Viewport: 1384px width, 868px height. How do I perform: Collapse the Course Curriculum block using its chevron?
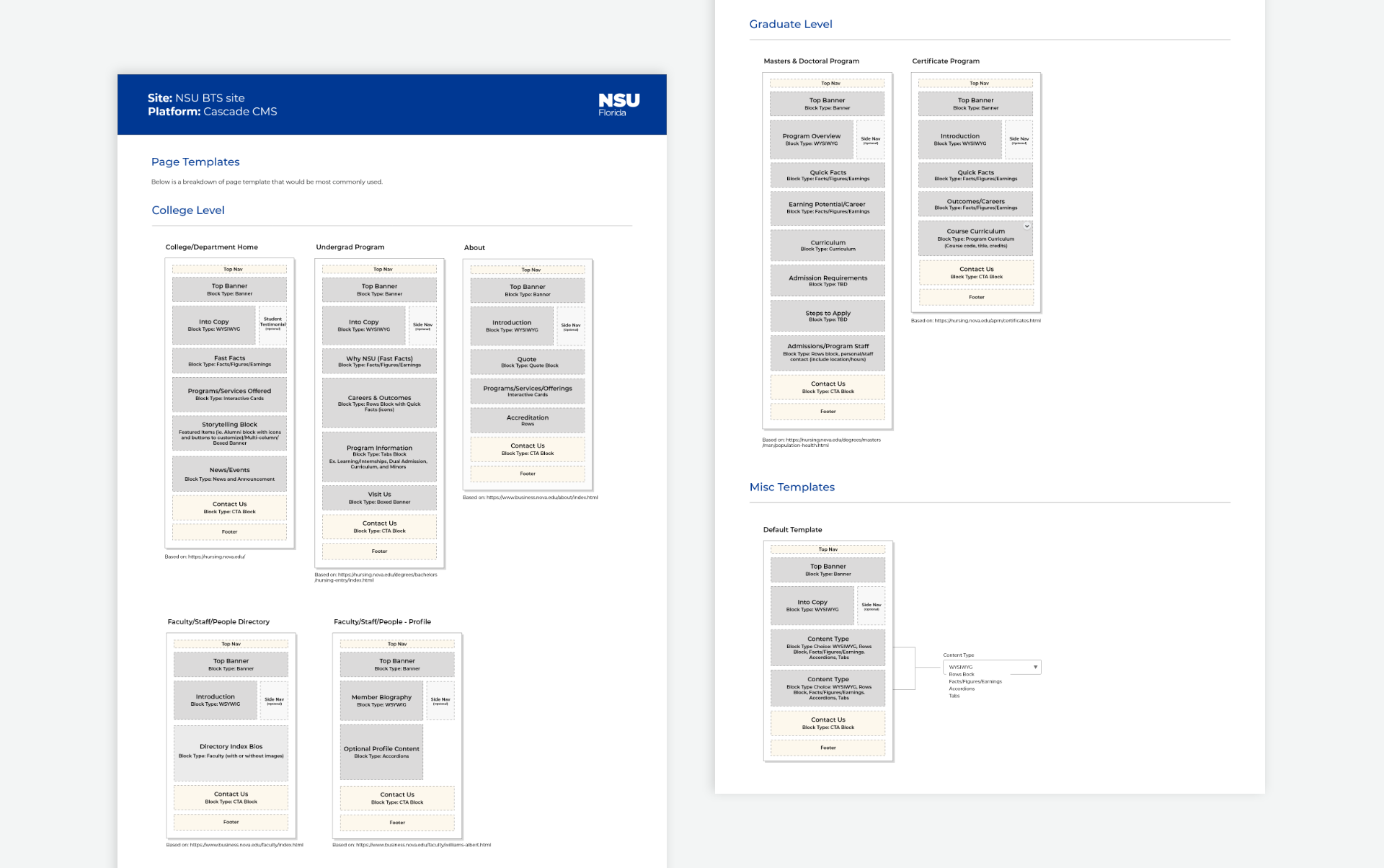[x=1028, y=226]
